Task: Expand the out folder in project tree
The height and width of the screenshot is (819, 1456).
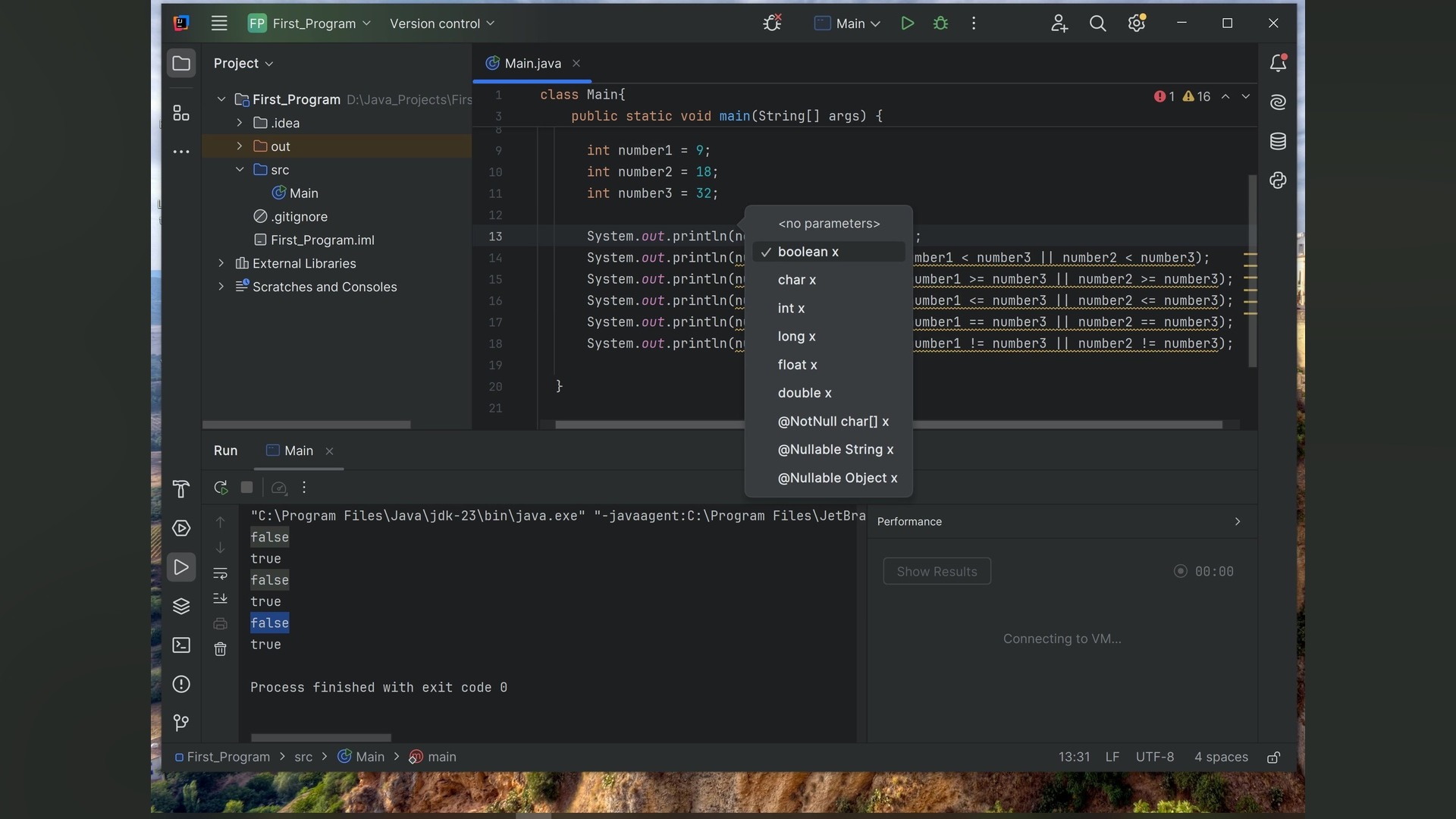Action: (240, 146)
